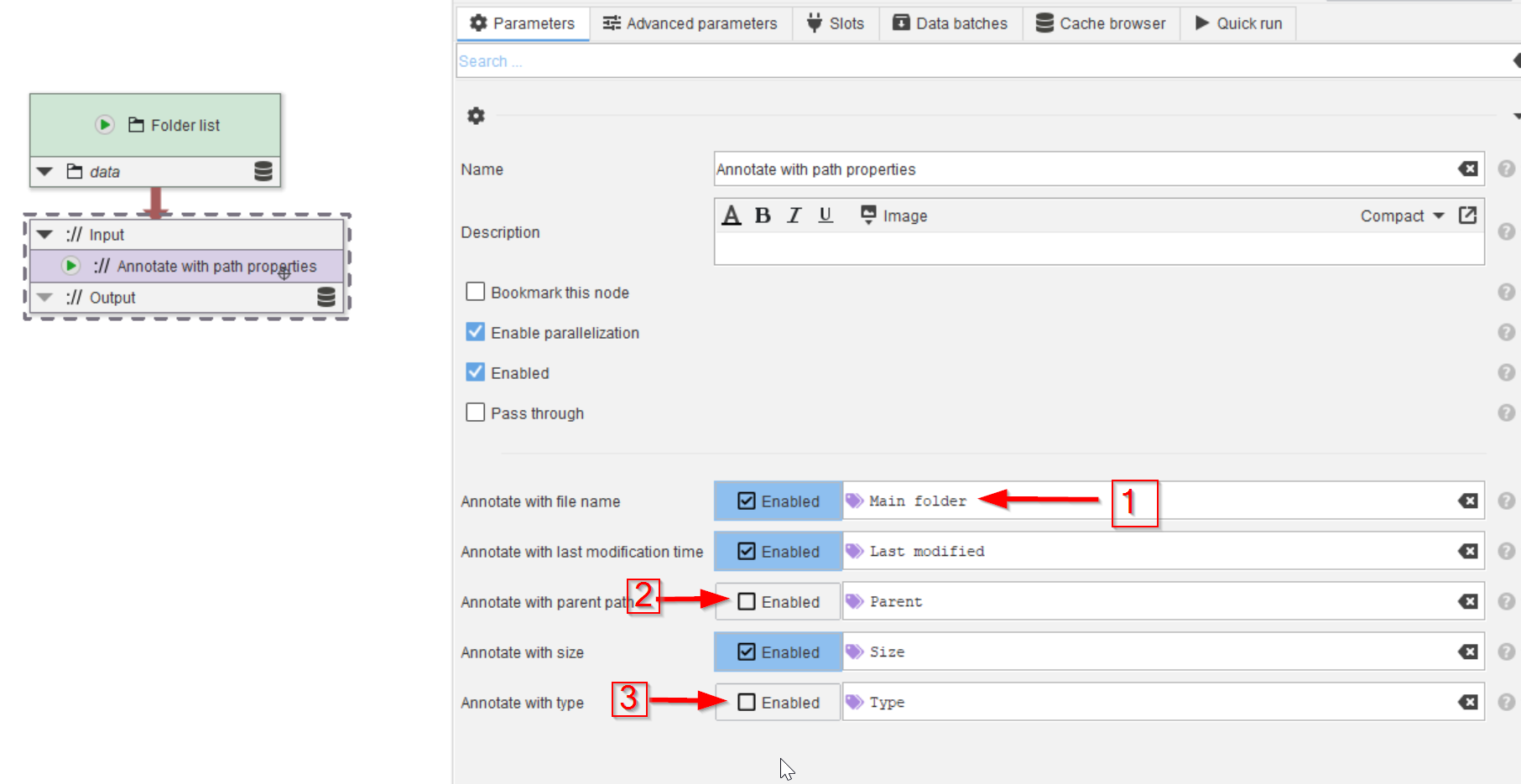Clear the Name field with erase icon
The width and height of the screenshot is (1521, 784).
(1467, 169)
